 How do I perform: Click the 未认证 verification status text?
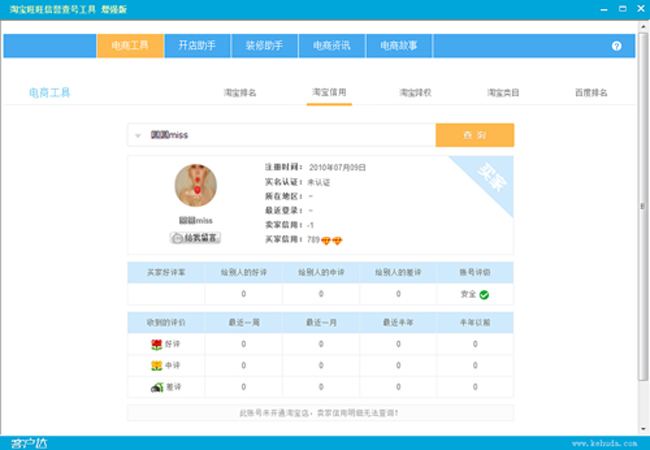coord(318,182)
